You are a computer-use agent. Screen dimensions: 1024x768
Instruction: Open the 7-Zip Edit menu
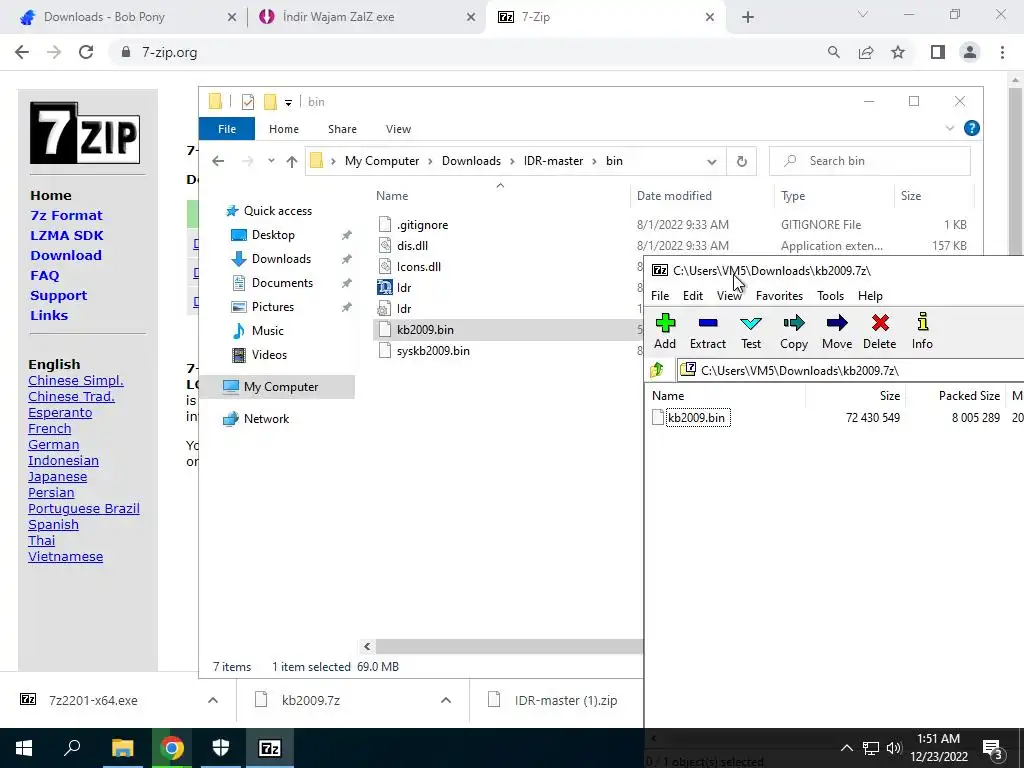[x=692, y=296]
